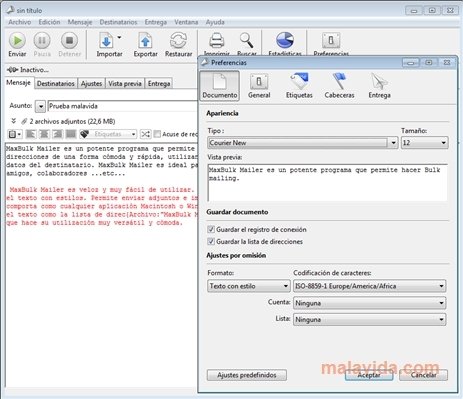Open the Ayuda menu
Screen dimensions: 463x399
point(215,22)
